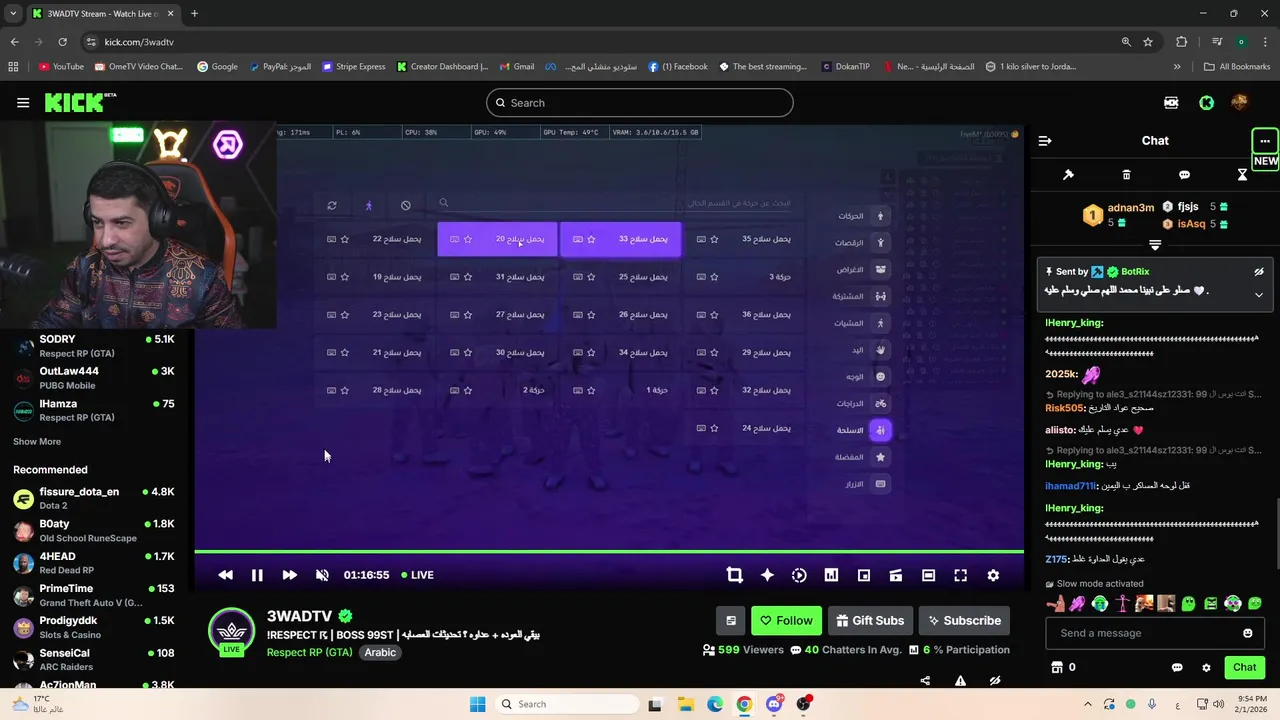Unmute the stream audio
1280x720 pixels.
[322, 575]
